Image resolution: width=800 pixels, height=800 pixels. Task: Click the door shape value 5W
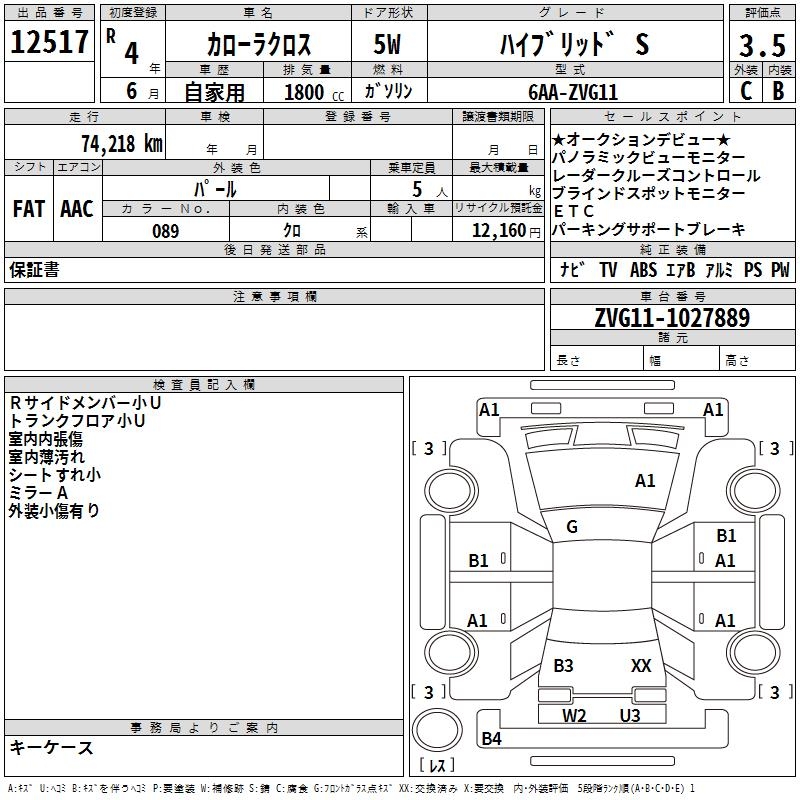coord(388,44)
